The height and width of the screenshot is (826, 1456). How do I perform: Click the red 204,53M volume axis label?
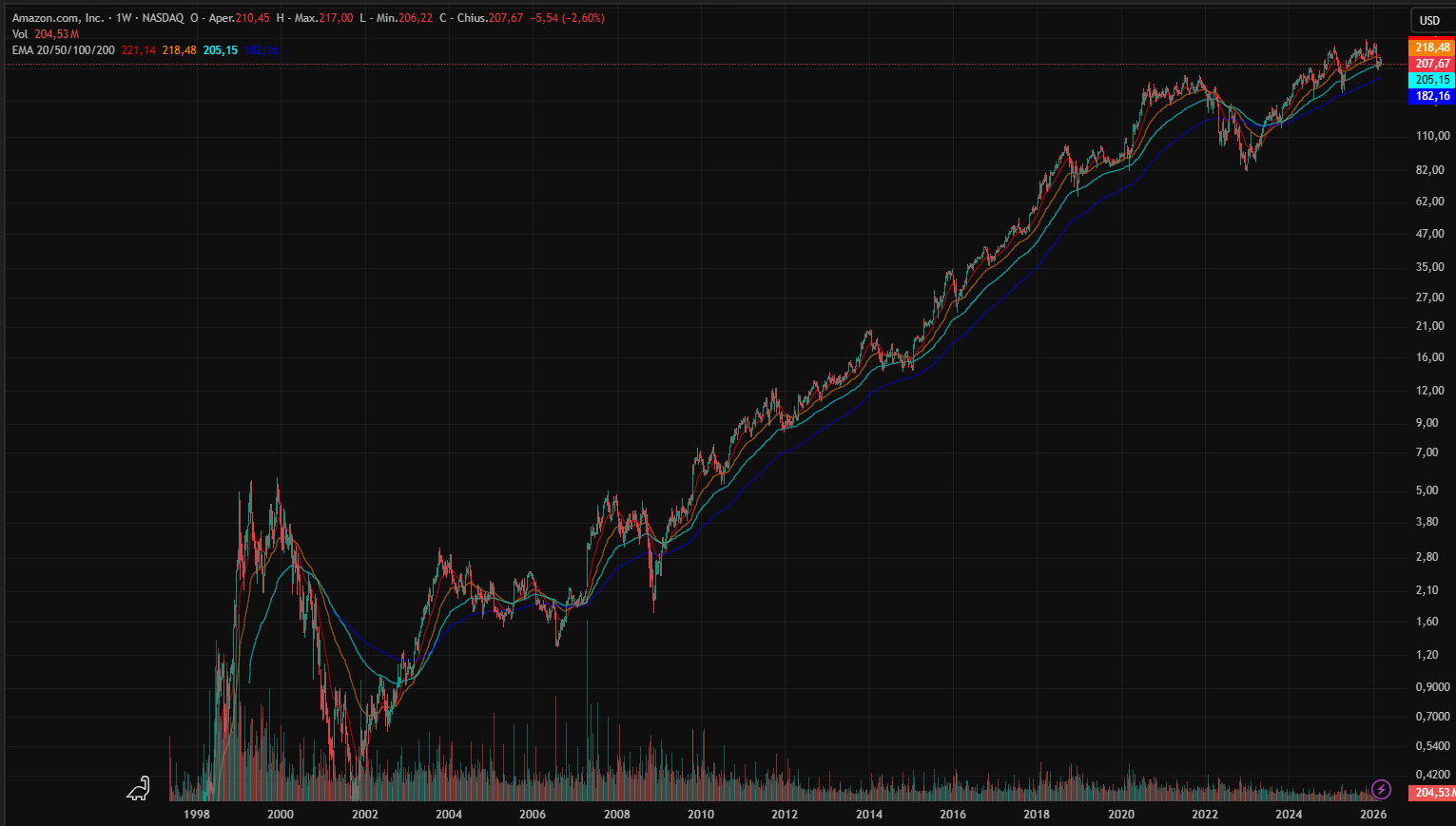pos(1431,793)
